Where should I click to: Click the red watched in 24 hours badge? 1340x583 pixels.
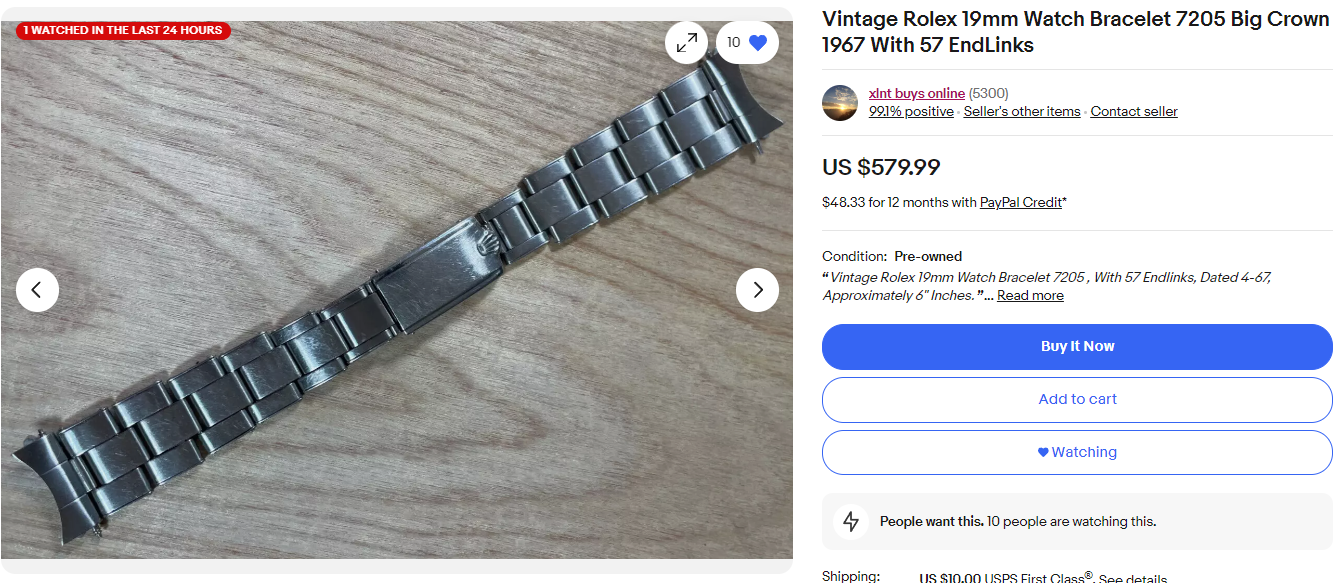(123, 31)
